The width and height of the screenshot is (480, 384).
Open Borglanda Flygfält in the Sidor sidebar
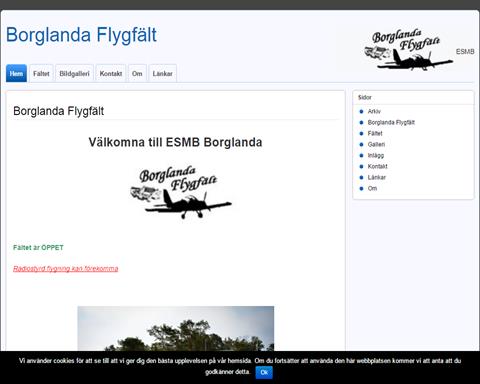click(x=391, y=122)
